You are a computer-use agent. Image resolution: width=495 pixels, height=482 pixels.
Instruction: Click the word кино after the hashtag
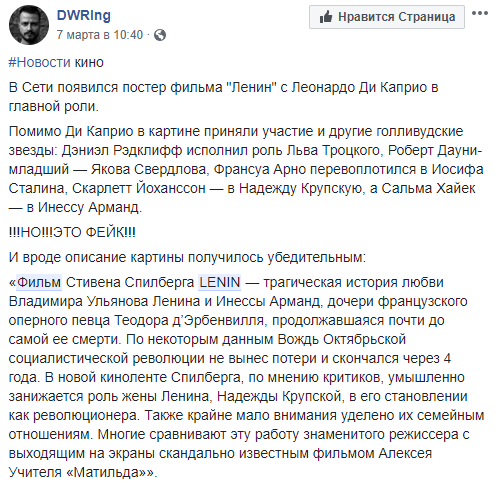pyautogui.click(x=89, y=62)
